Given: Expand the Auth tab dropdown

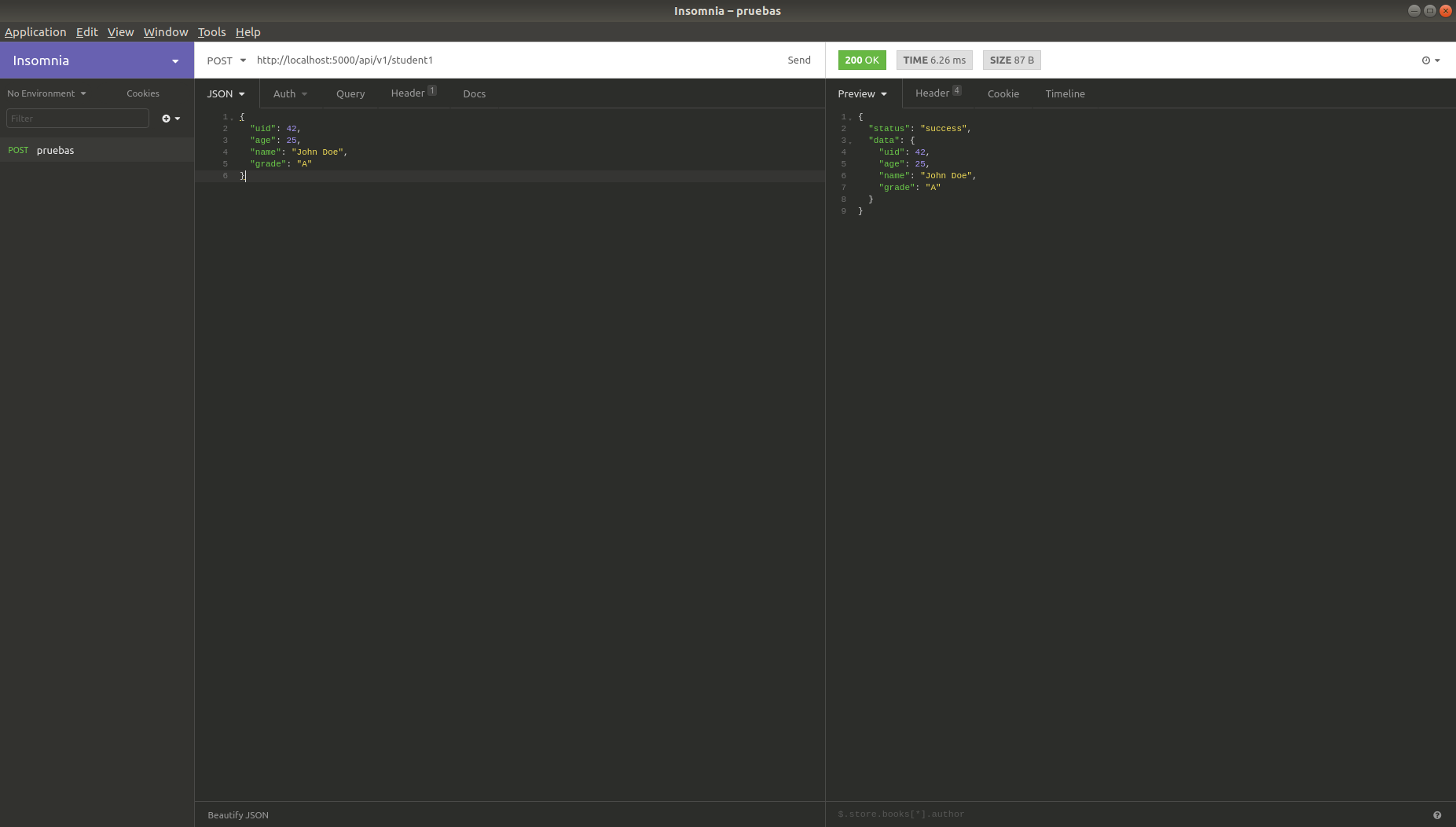Looking at the screenshot, I should [290, 93].
